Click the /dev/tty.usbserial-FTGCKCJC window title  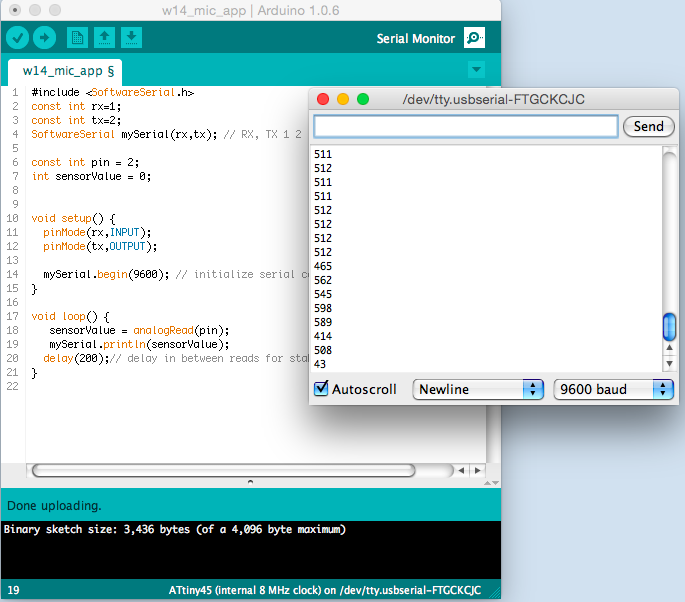pyautogui.click(x=493, y=100)
